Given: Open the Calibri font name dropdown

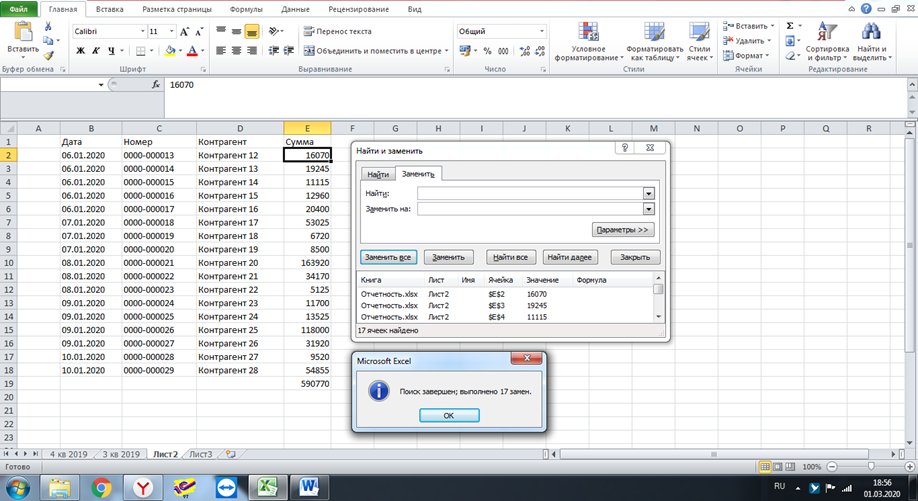Looking at the screenshot, I should coord(142,32).
